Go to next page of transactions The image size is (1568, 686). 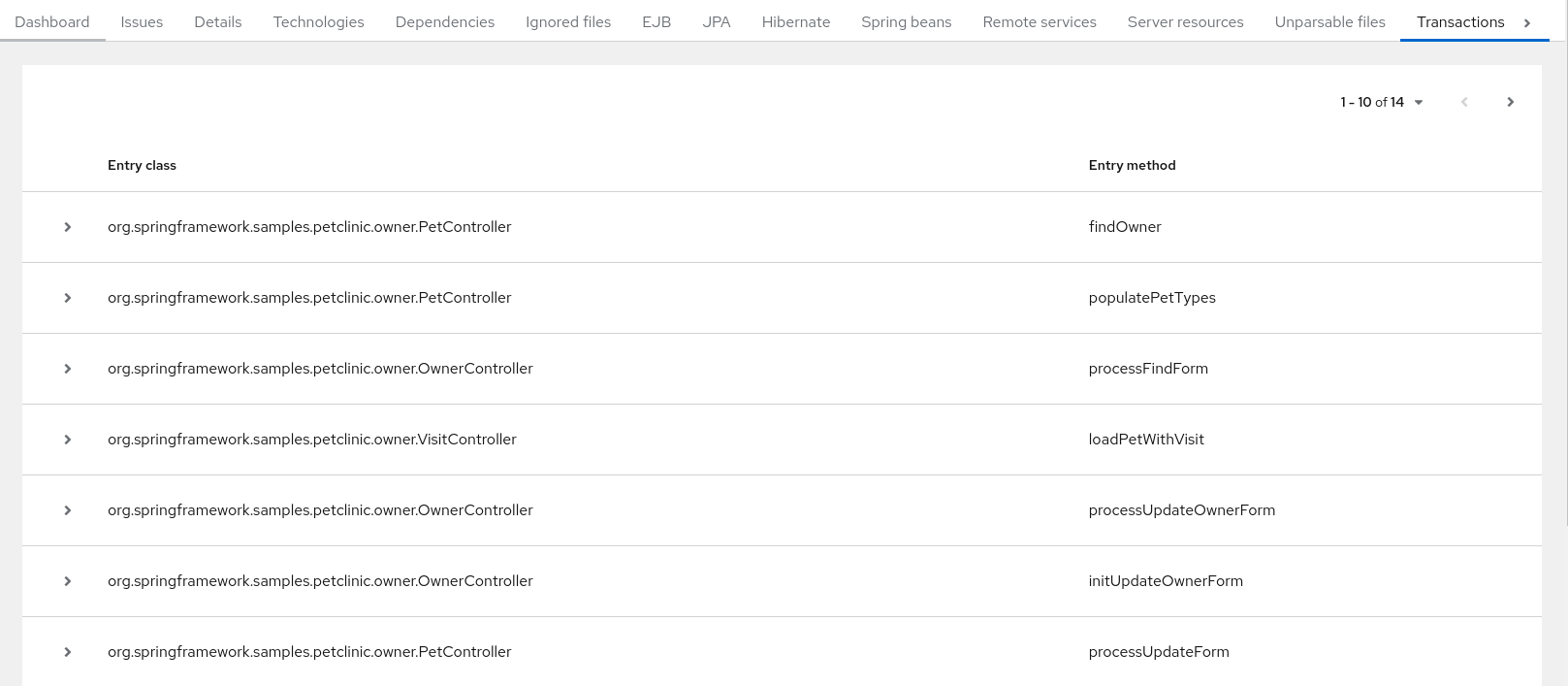[1510, 102]
